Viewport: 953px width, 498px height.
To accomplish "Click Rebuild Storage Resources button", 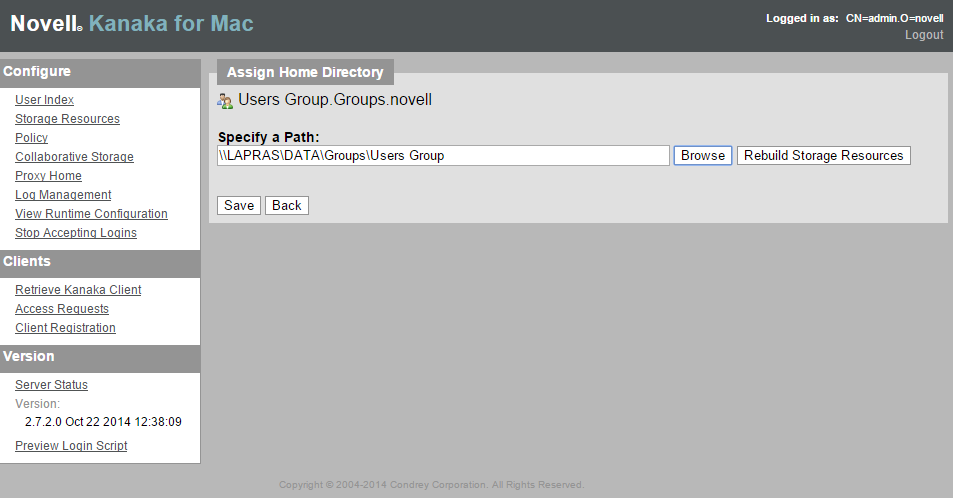I will coord(824,156).
